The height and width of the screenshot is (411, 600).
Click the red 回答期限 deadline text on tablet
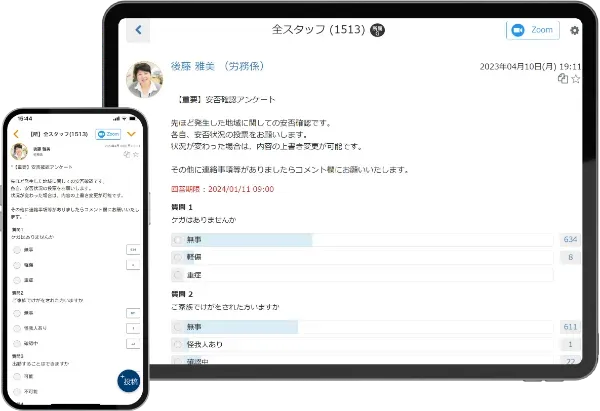coord(222,189)
